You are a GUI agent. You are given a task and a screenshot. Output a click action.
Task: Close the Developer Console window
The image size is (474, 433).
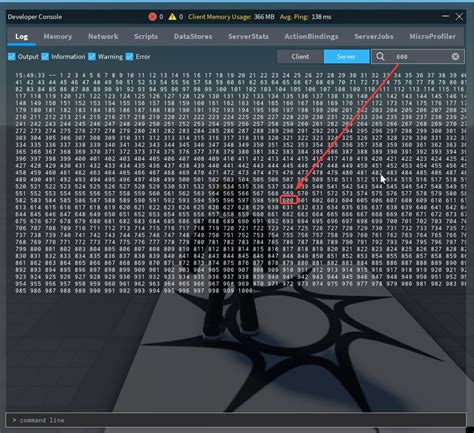459,17
